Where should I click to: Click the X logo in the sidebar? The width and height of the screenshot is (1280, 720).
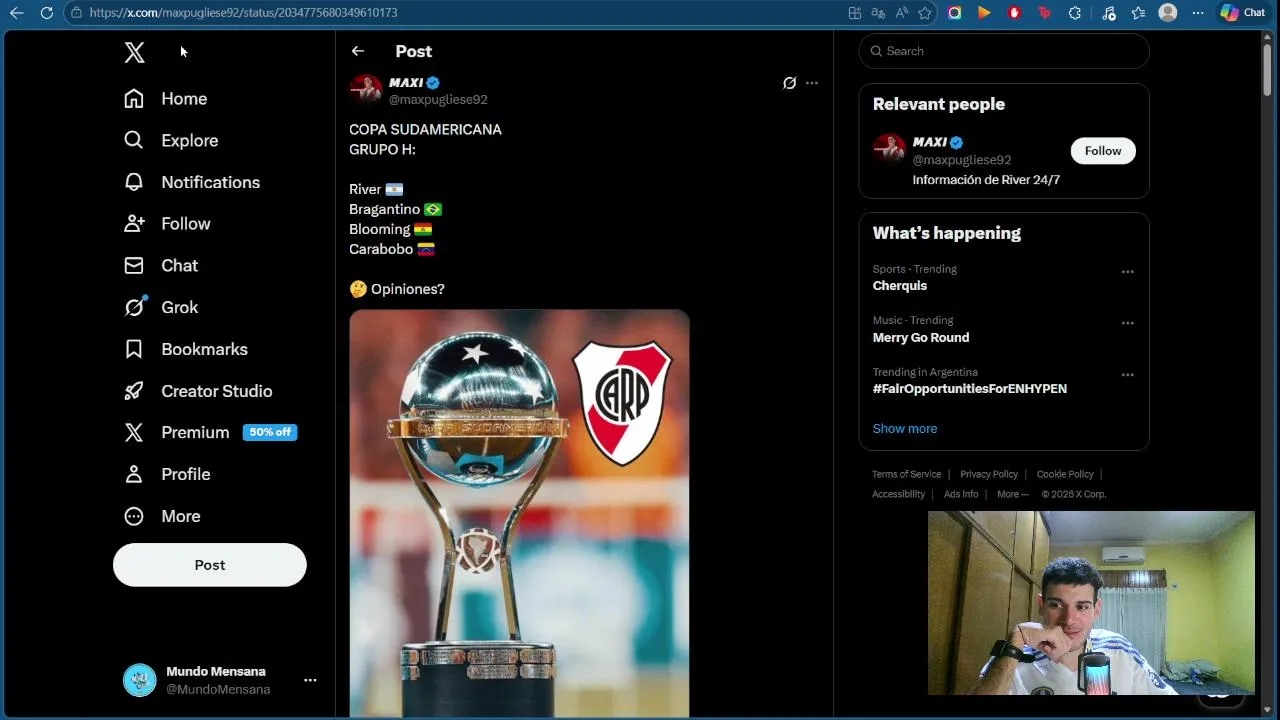[x=134, y=52]
